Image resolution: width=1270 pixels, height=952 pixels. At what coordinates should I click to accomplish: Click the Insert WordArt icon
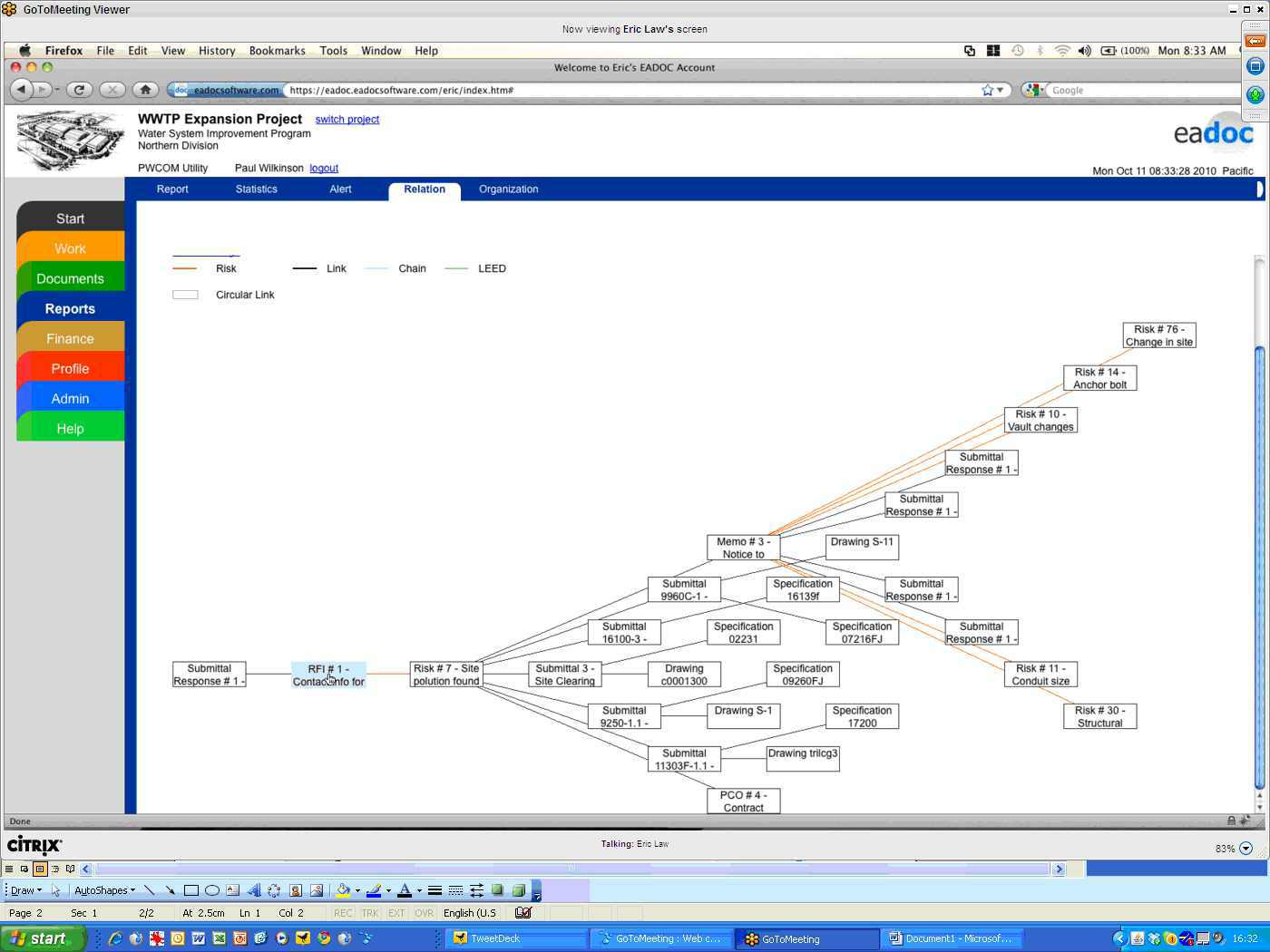(254, 890)
